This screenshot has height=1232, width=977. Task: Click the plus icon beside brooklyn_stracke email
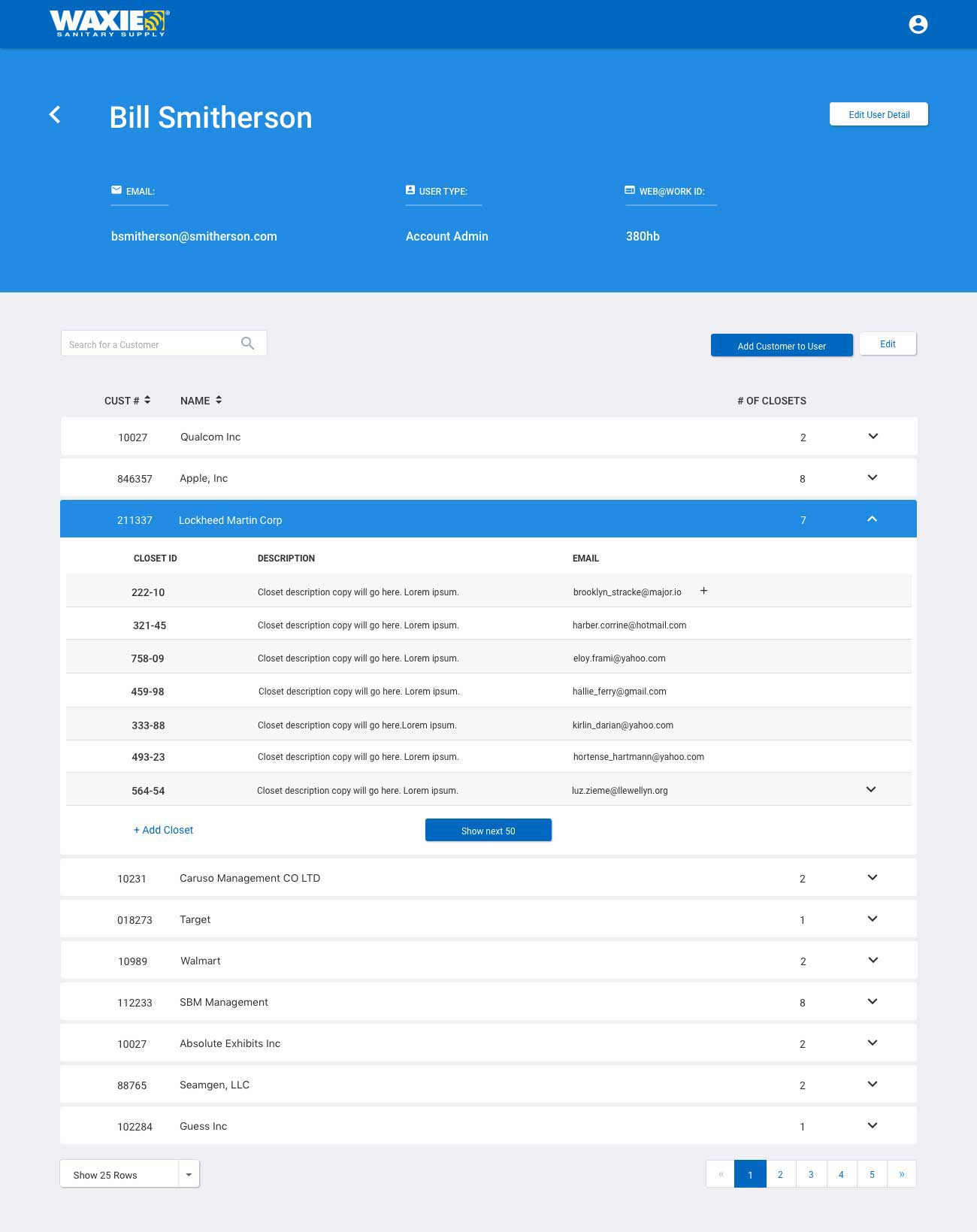tap(703, 591)
